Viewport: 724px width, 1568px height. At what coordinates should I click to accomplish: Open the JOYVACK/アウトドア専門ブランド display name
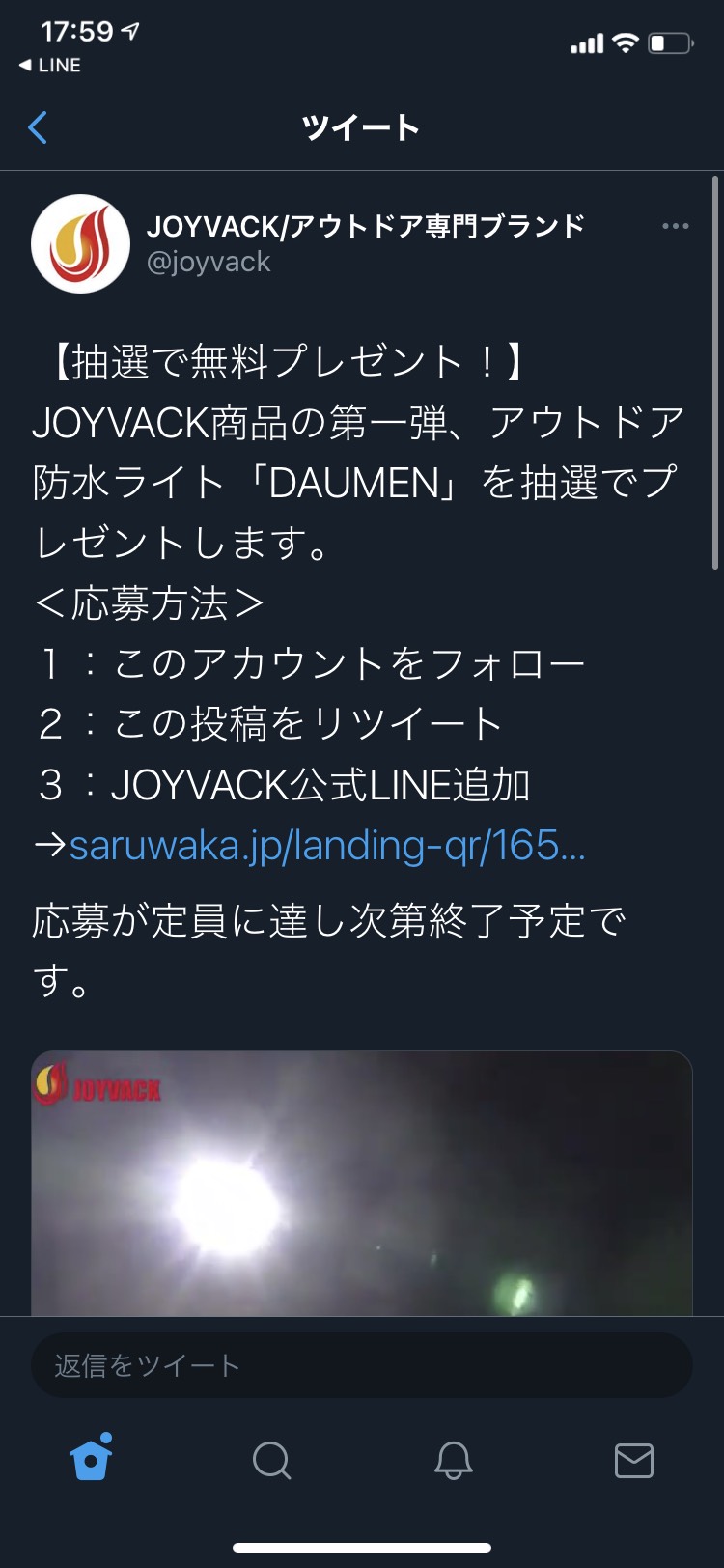point(366,226)
